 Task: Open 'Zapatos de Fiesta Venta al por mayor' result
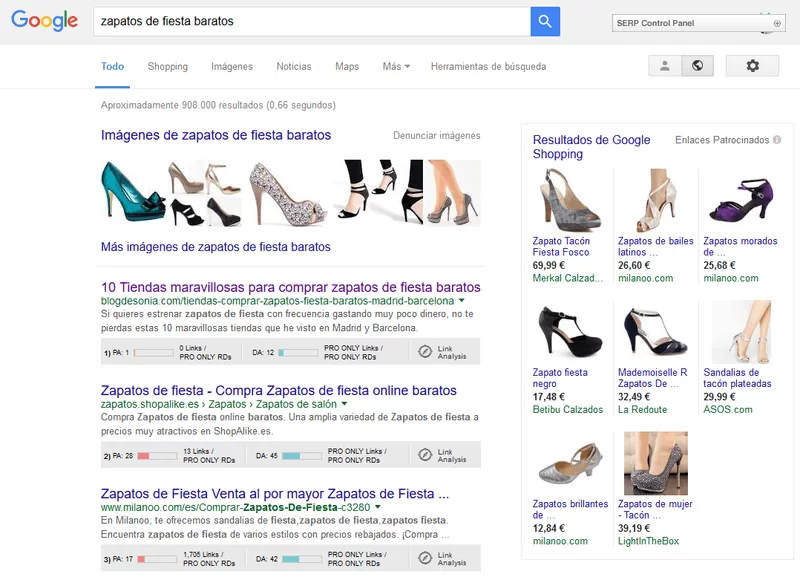tap(275, 494)
